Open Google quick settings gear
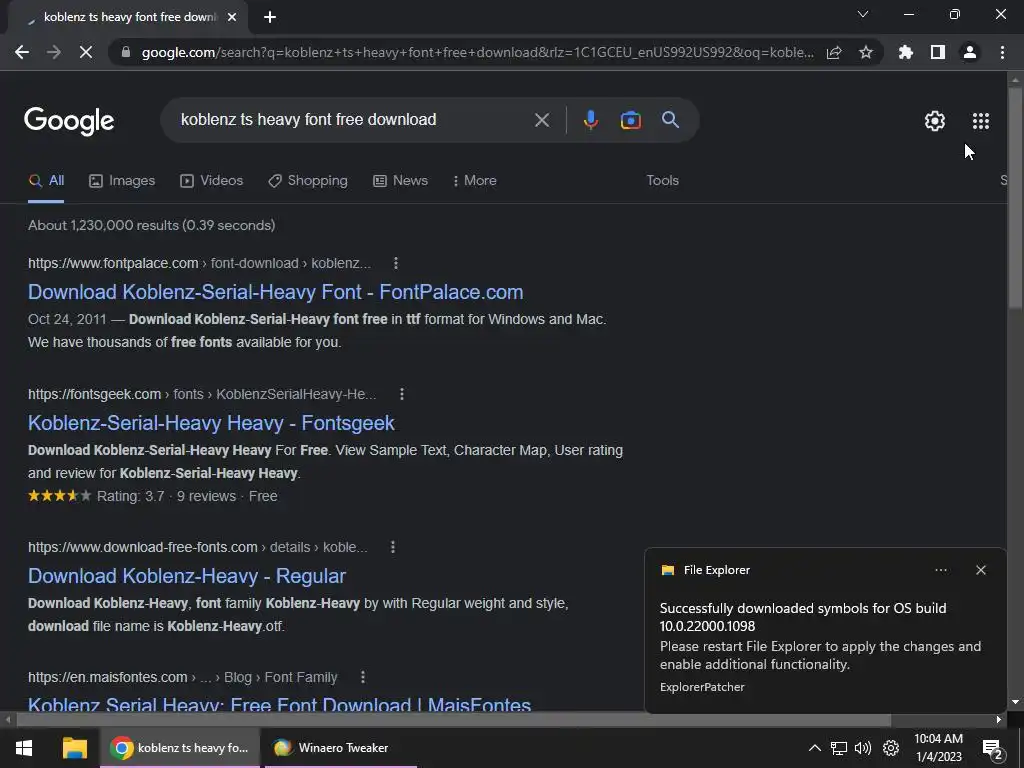The height and width of the screenshot is (768, 1024). 935,121
